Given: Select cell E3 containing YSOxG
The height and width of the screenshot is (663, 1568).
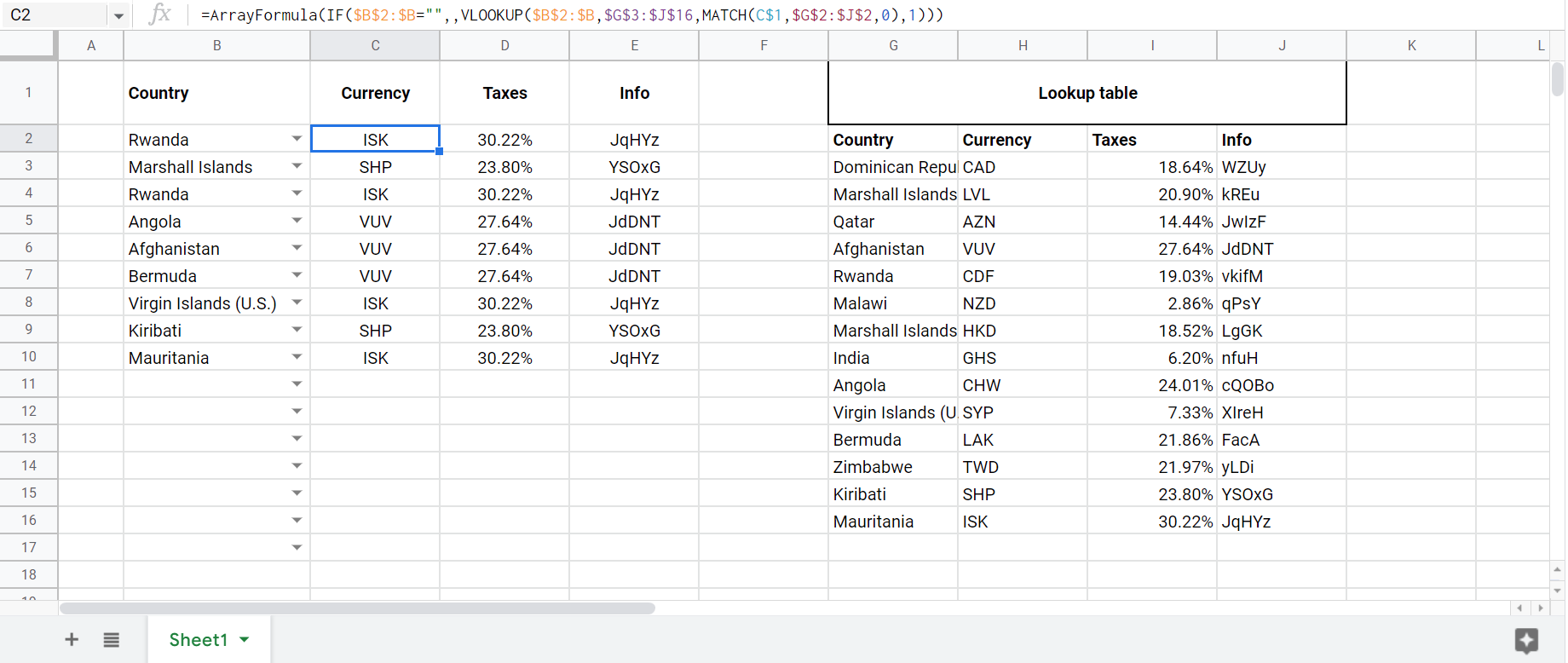Looking at the screenshot, I should click(634, 166).
